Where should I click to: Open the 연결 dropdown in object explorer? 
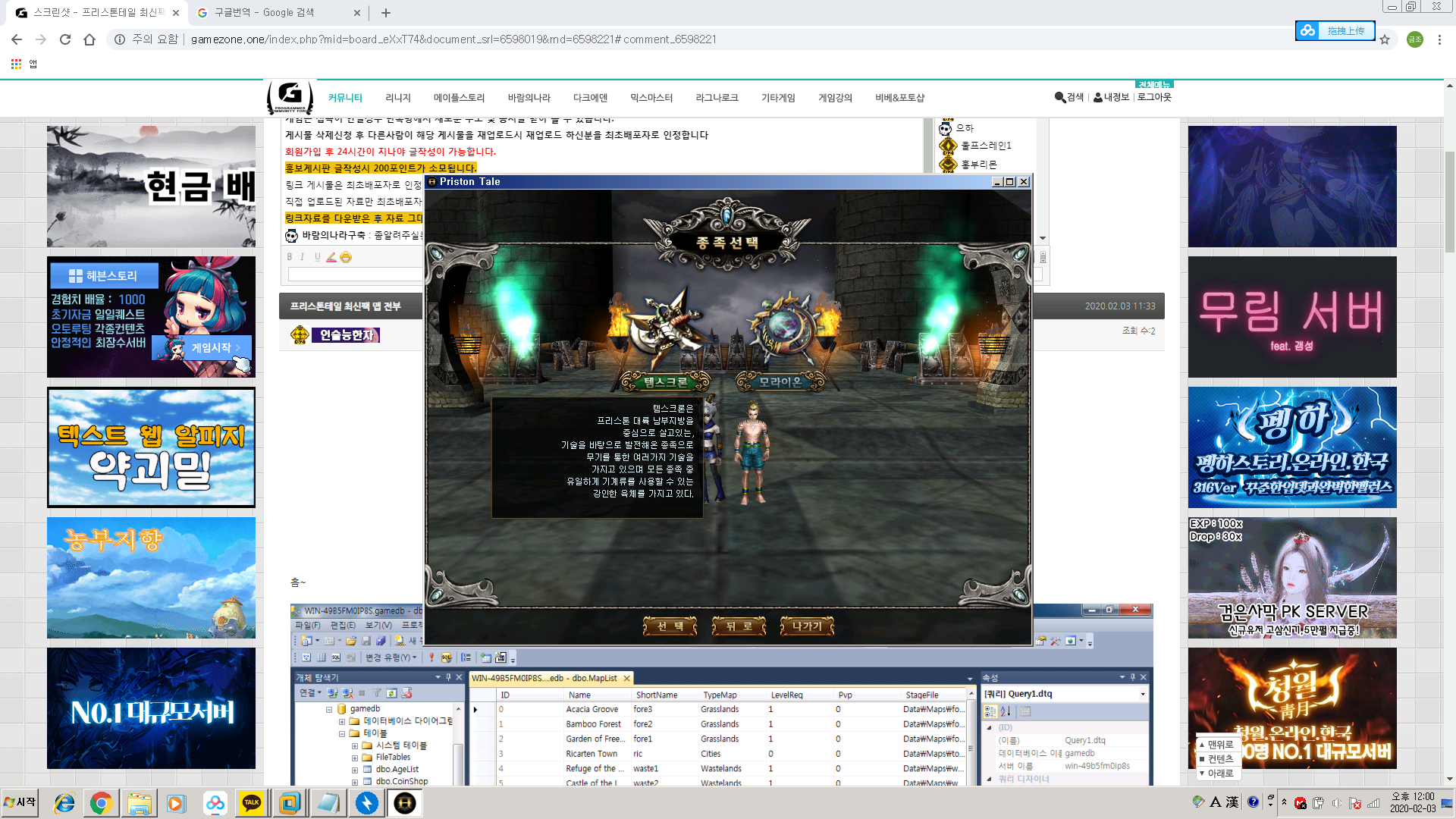pyautogui.click(x=310, y=693)
